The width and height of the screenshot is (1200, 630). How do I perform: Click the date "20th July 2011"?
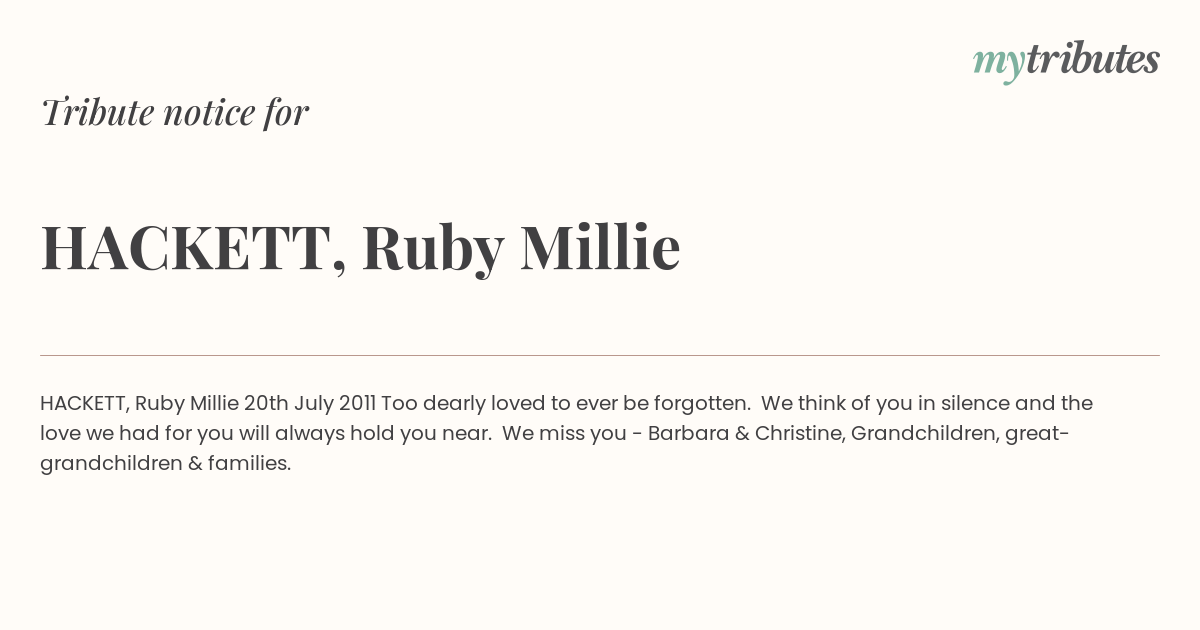[x=310, y=403]
